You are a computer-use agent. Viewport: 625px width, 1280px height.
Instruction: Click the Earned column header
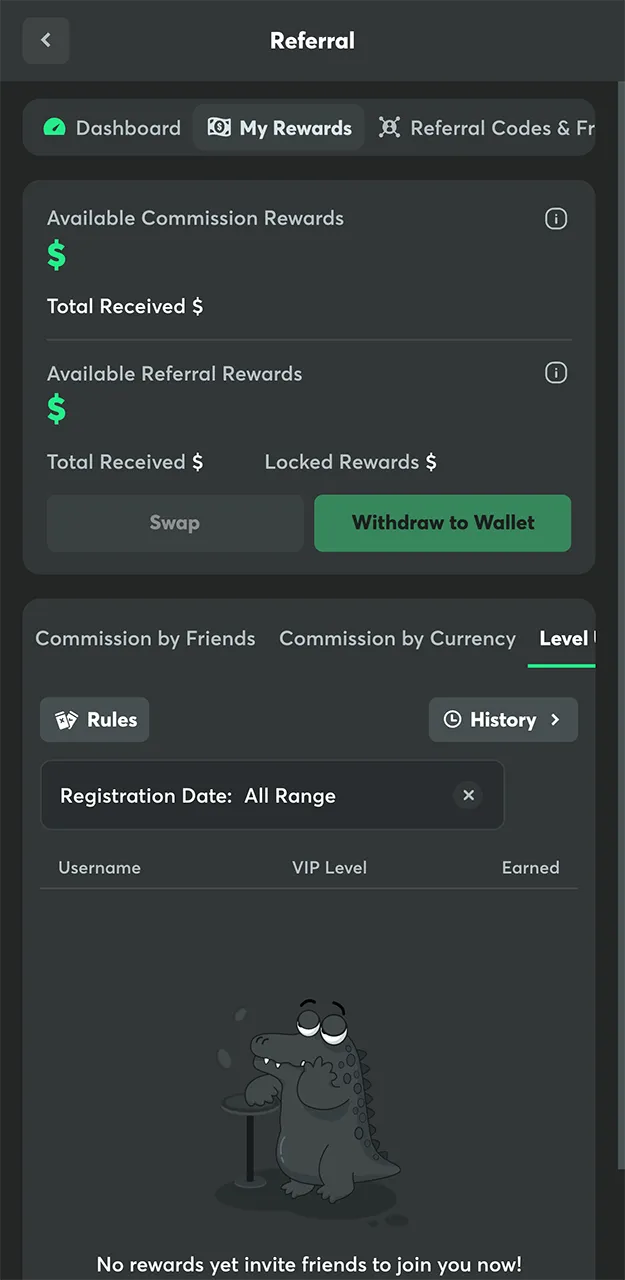(x=530, y=867)
